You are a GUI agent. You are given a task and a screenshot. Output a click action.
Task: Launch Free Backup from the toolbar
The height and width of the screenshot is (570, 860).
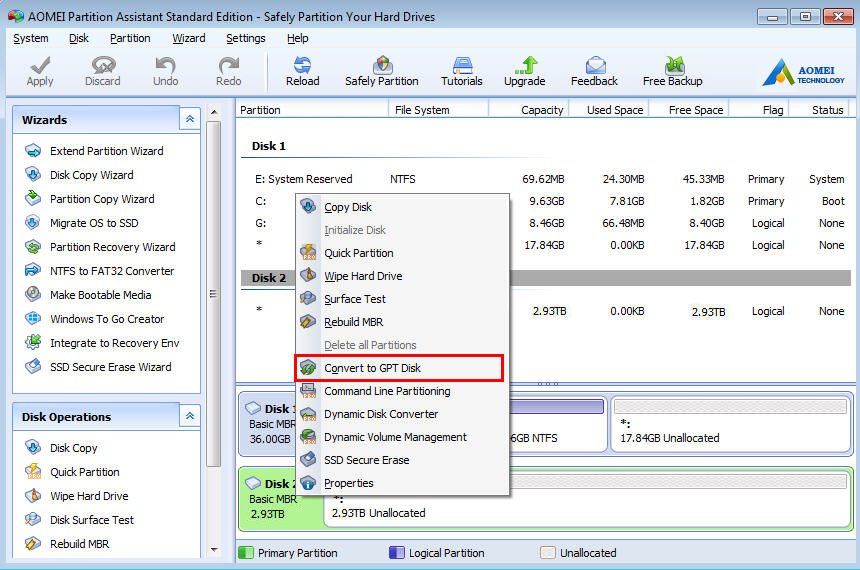[x=672, y=71]
